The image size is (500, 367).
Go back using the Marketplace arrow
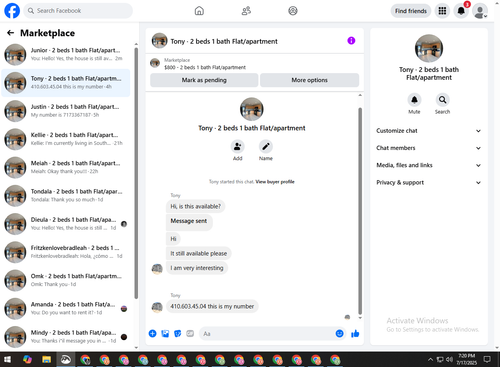(11, 33)
